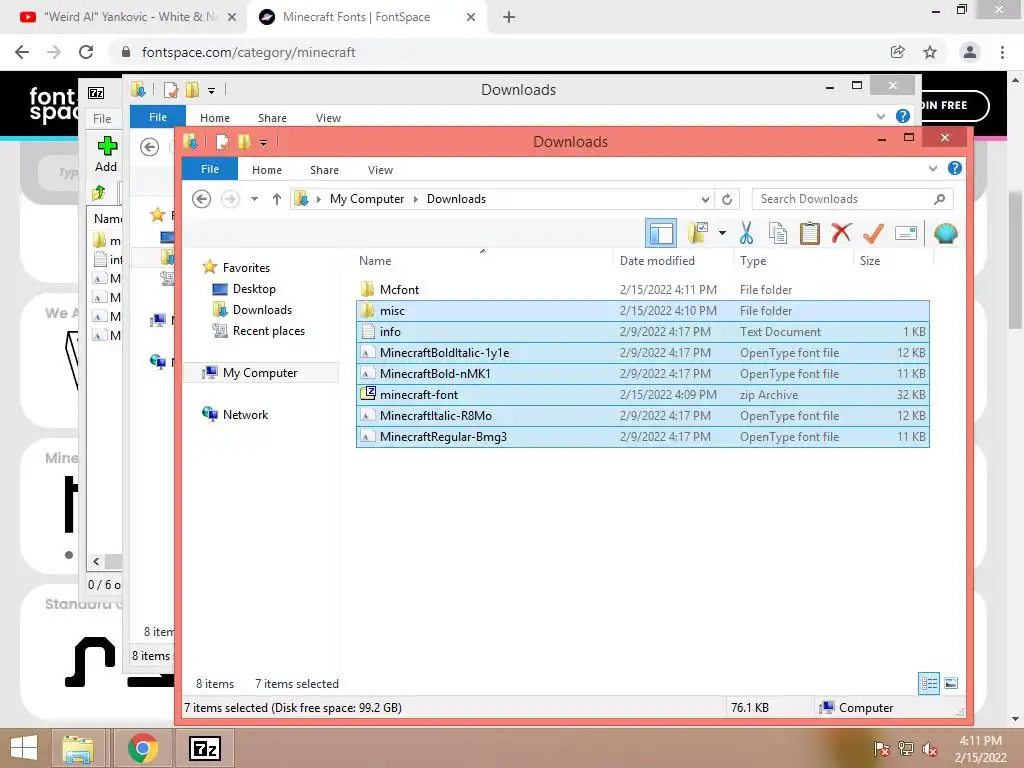The height and width of the screenshot is (768, 1024).
Task: Sort files by Size column
Action: click(870, 261)
